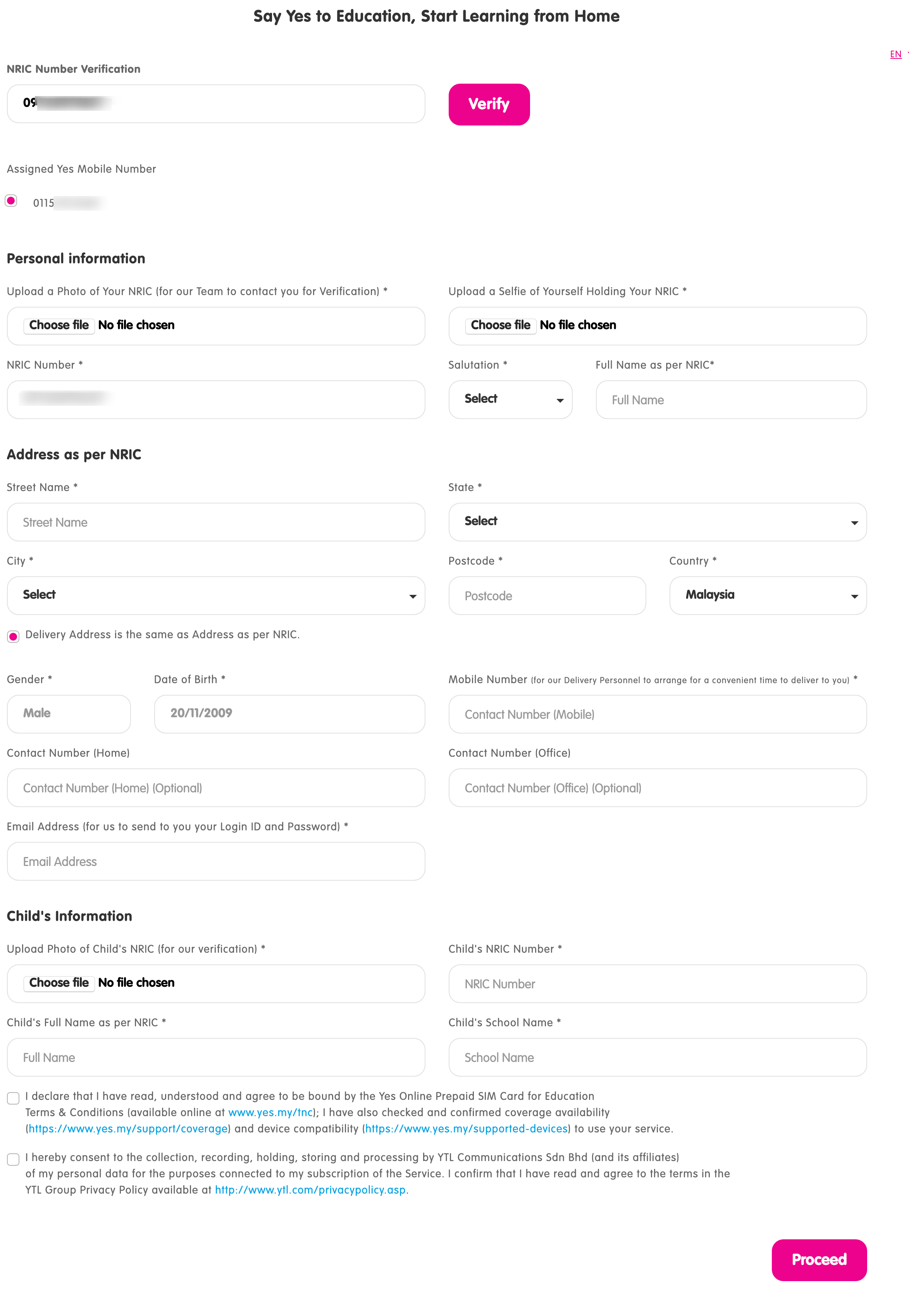Choose file for selfie holding NRIC

click(x=501, y=325)
